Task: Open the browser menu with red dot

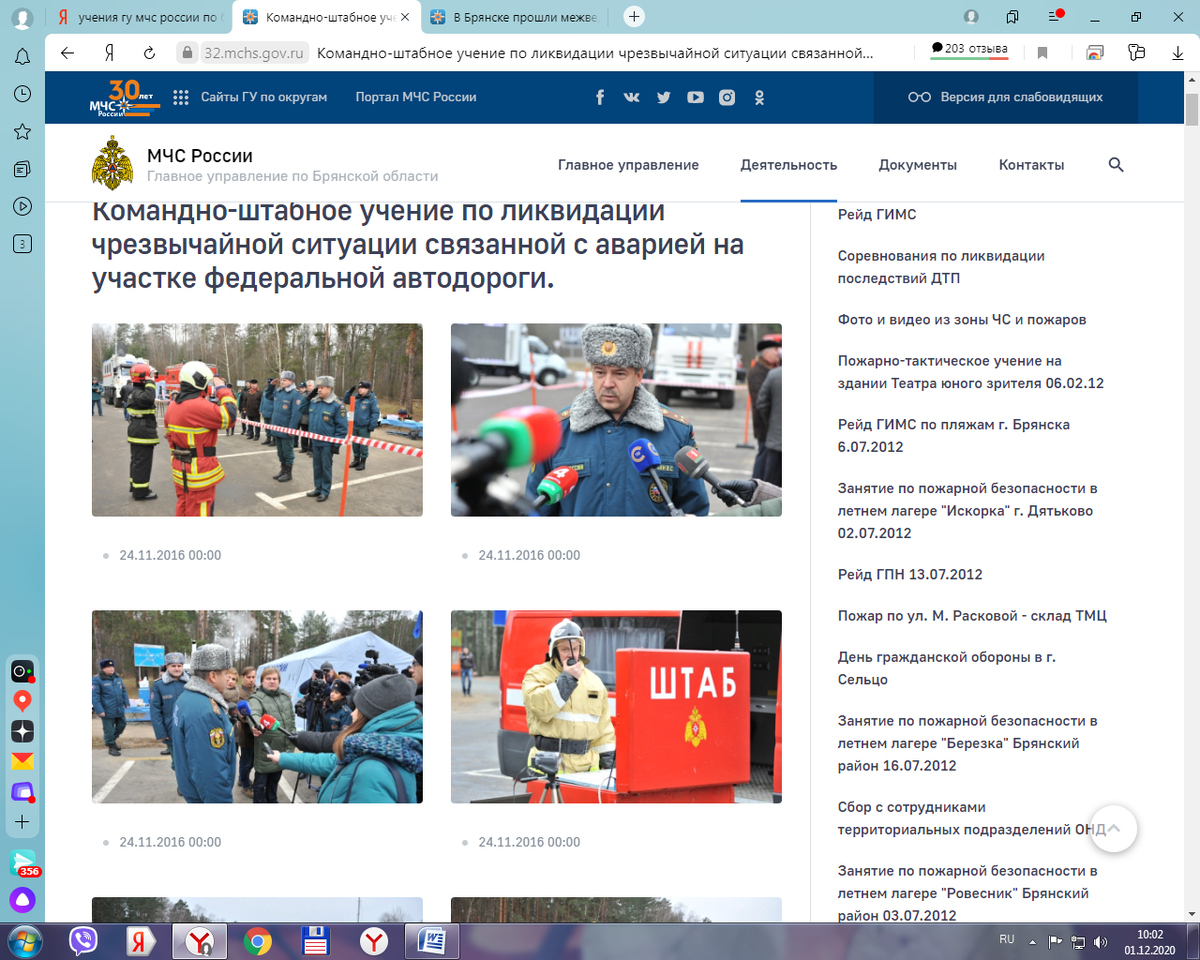Action: click(1055, 16)
